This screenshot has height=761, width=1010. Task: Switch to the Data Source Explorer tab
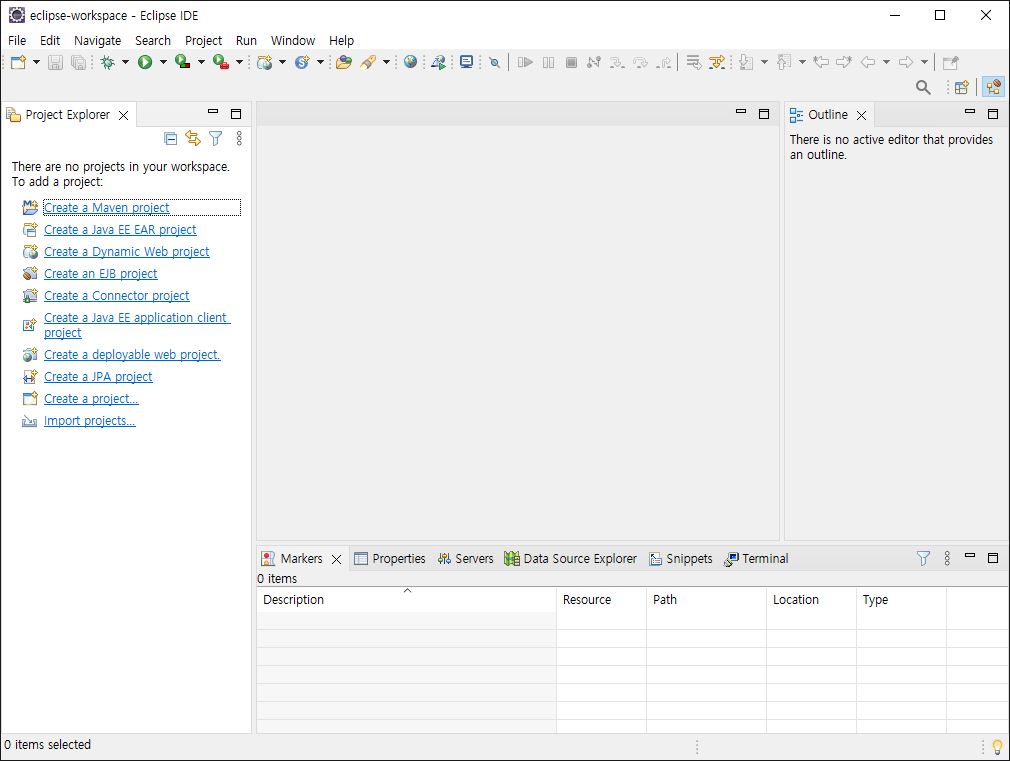(x=571, y=559)
